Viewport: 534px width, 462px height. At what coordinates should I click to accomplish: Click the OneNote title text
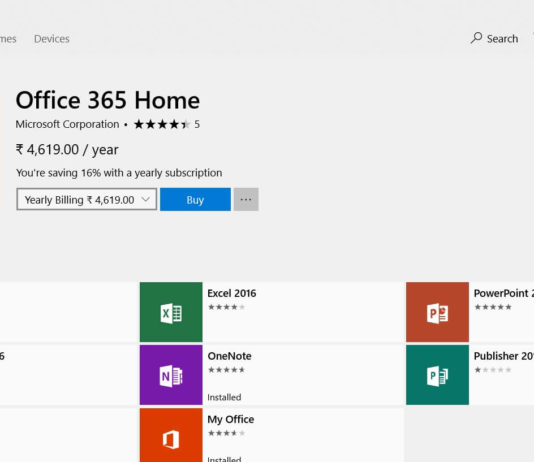coord(230,356)
